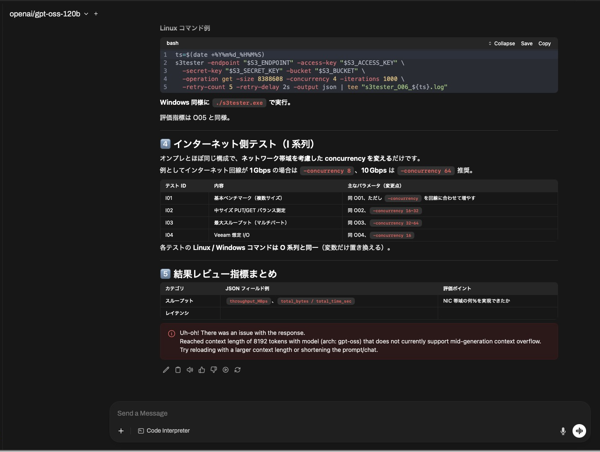The width and height of the screenshot is (600, 452).
Task: Give the response a thumbs up
Action: coord(202,370)
